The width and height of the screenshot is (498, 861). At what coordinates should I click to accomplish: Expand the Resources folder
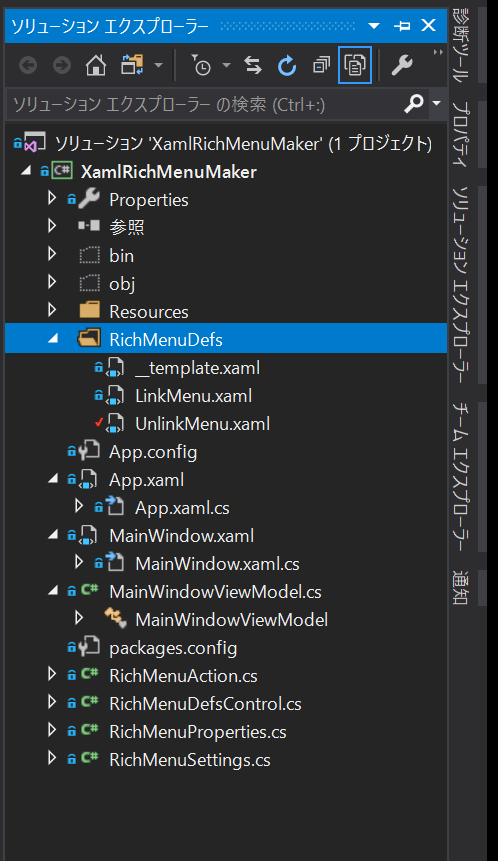pos(52,310)
